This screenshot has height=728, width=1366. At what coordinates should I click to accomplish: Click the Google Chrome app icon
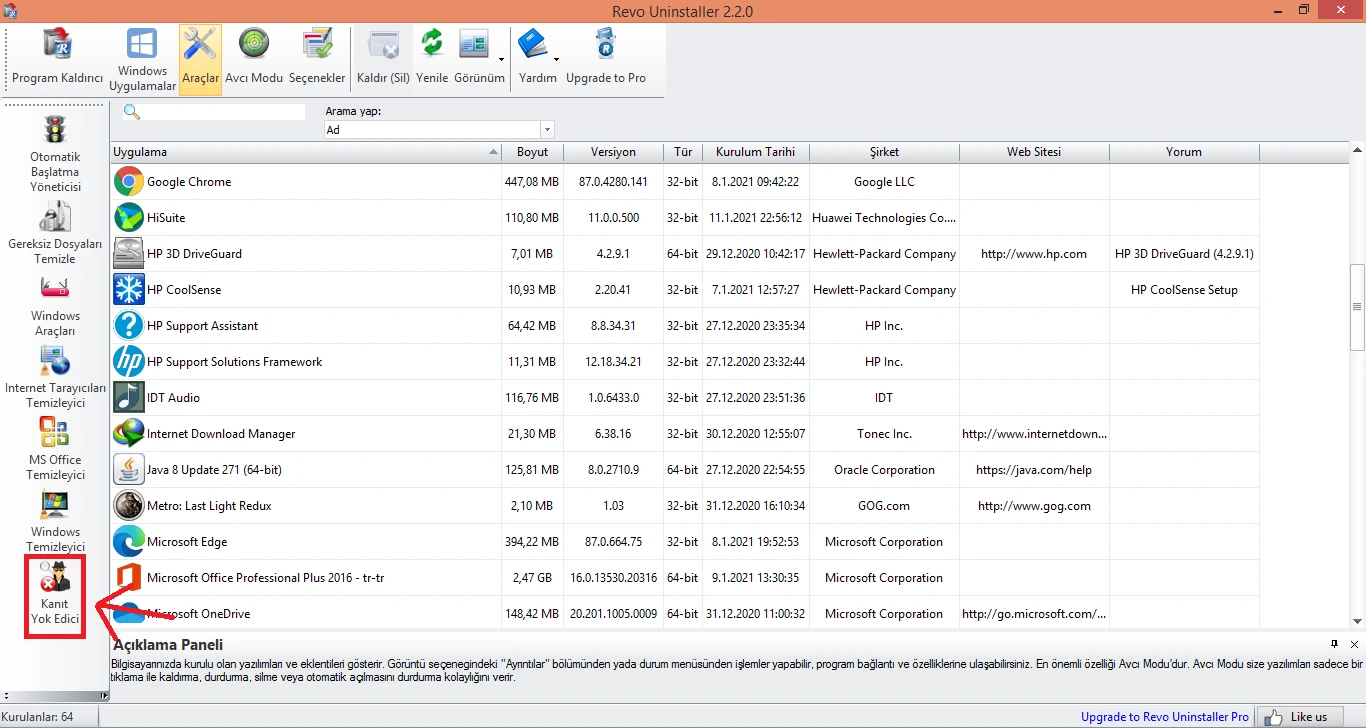coord(129,182)
